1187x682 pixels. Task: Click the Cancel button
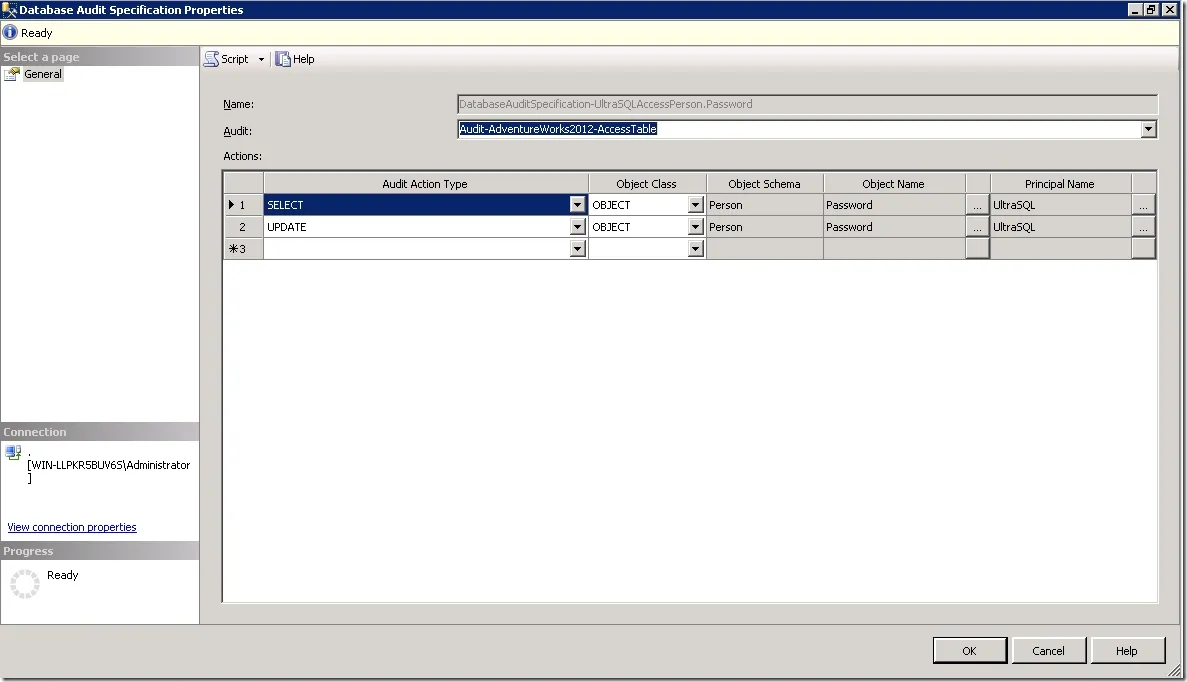coord(1048,651)
